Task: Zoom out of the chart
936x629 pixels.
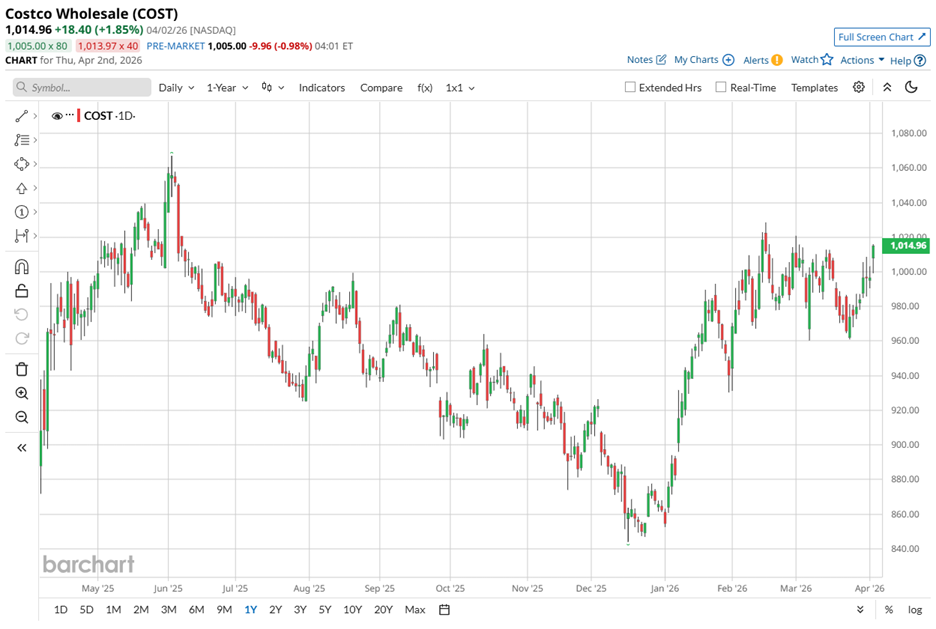Action: coord(21,417)
